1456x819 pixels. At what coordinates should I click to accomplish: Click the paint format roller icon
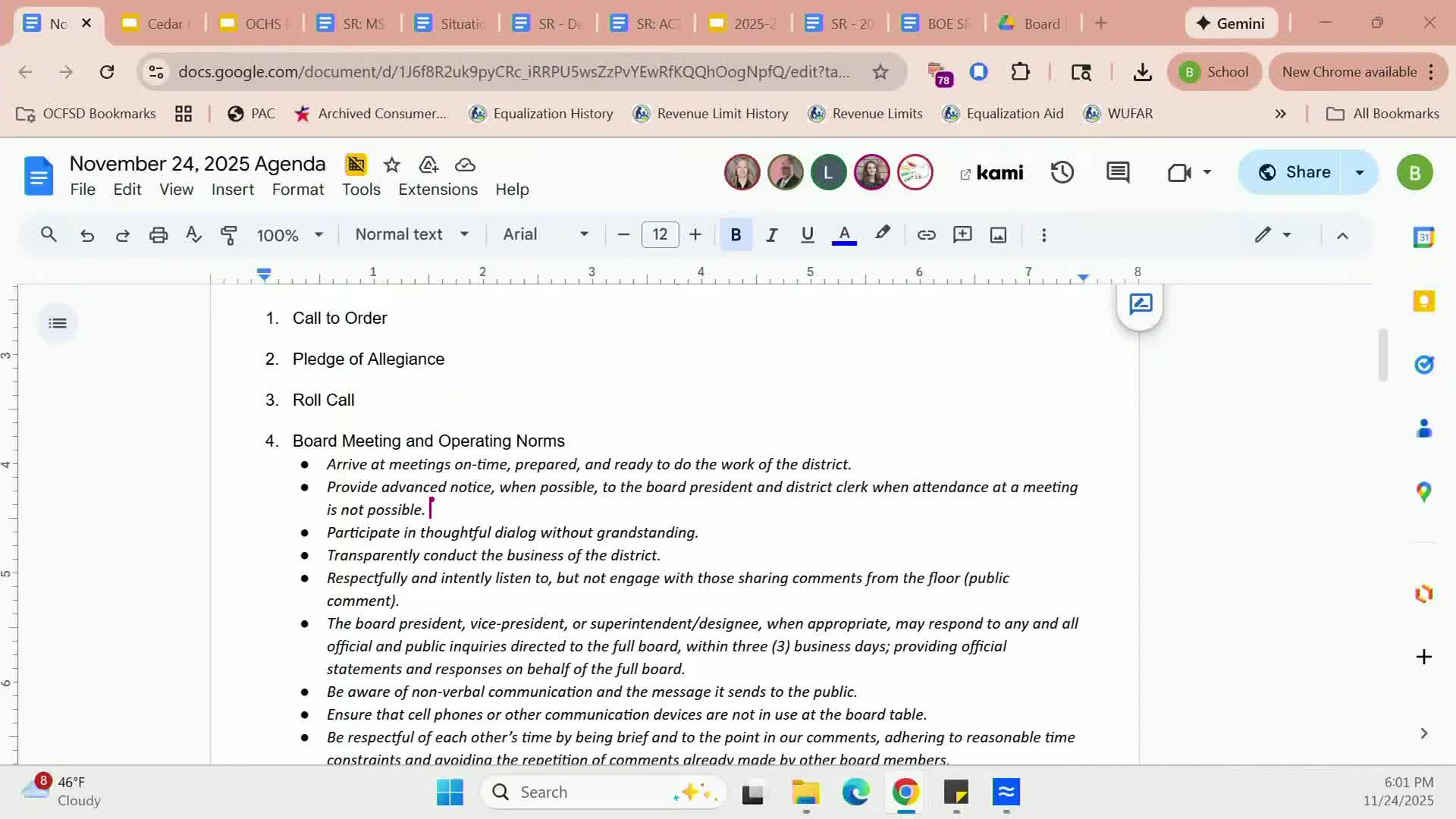[x=228, y=235]
